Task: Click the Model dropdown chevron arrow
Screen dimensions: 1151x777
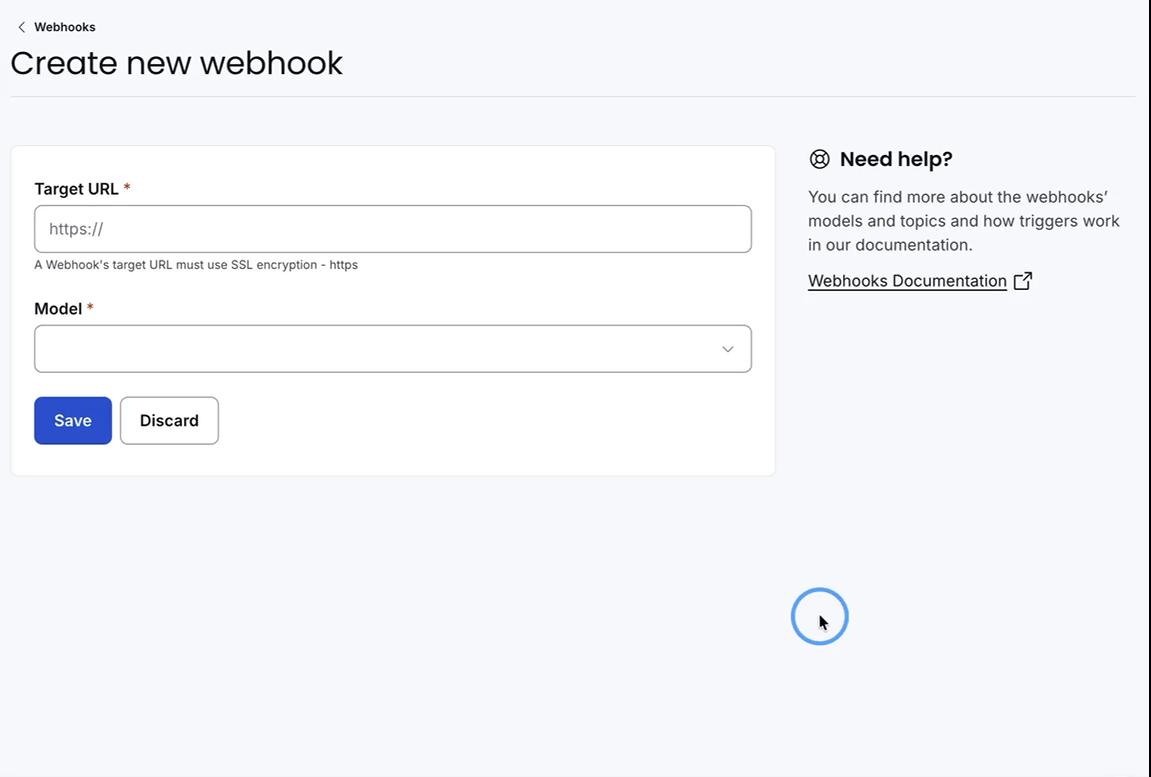Action: [727, 349]
